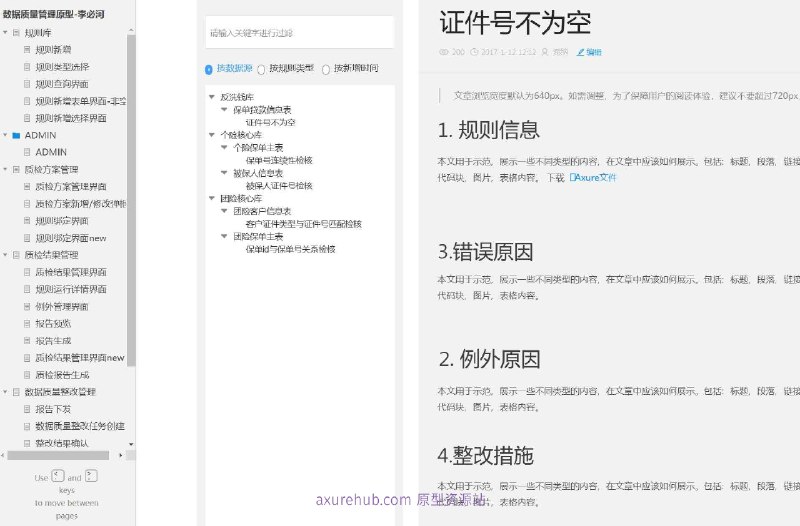
Task: Collapse the ADMIN sidebar group
Action: [5, 135]
